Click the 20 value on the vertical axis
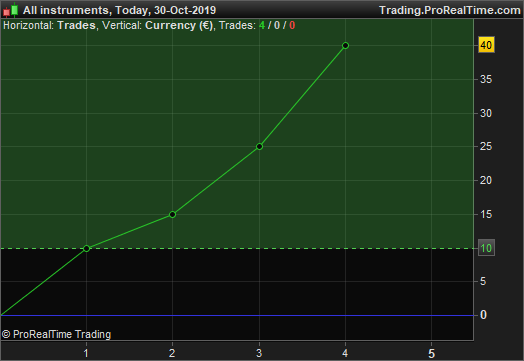 click(x=486, y=180)
